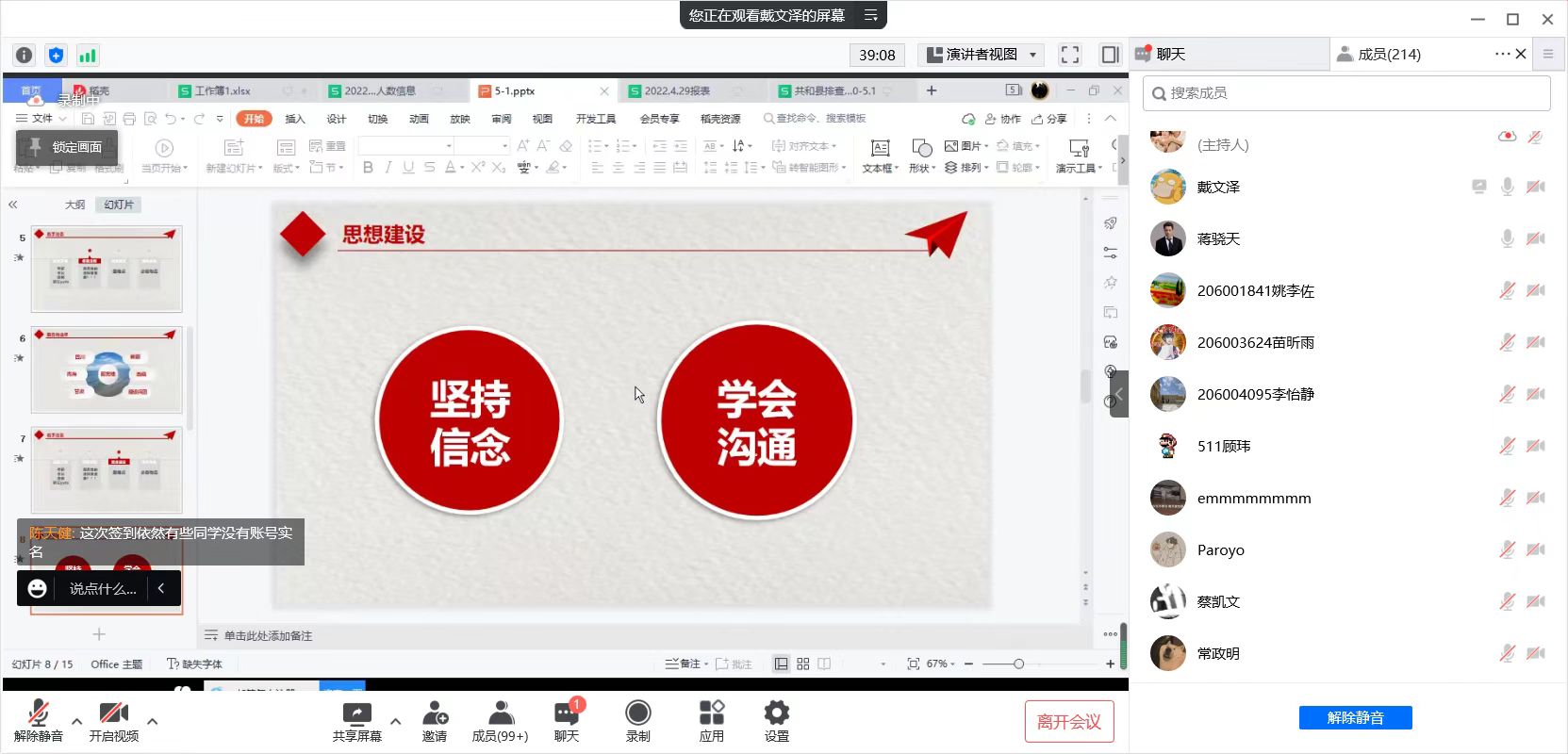Click the leave meeting button

[1068, 722]
